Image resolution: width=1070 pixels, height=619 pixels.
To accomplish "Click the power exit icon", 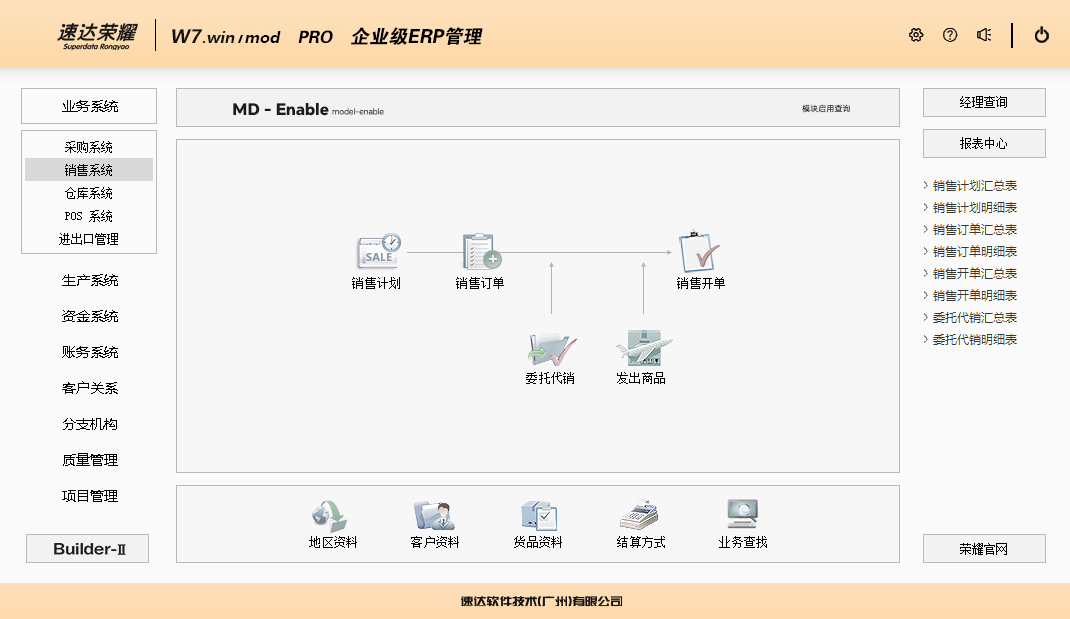I will (1042, 35).
